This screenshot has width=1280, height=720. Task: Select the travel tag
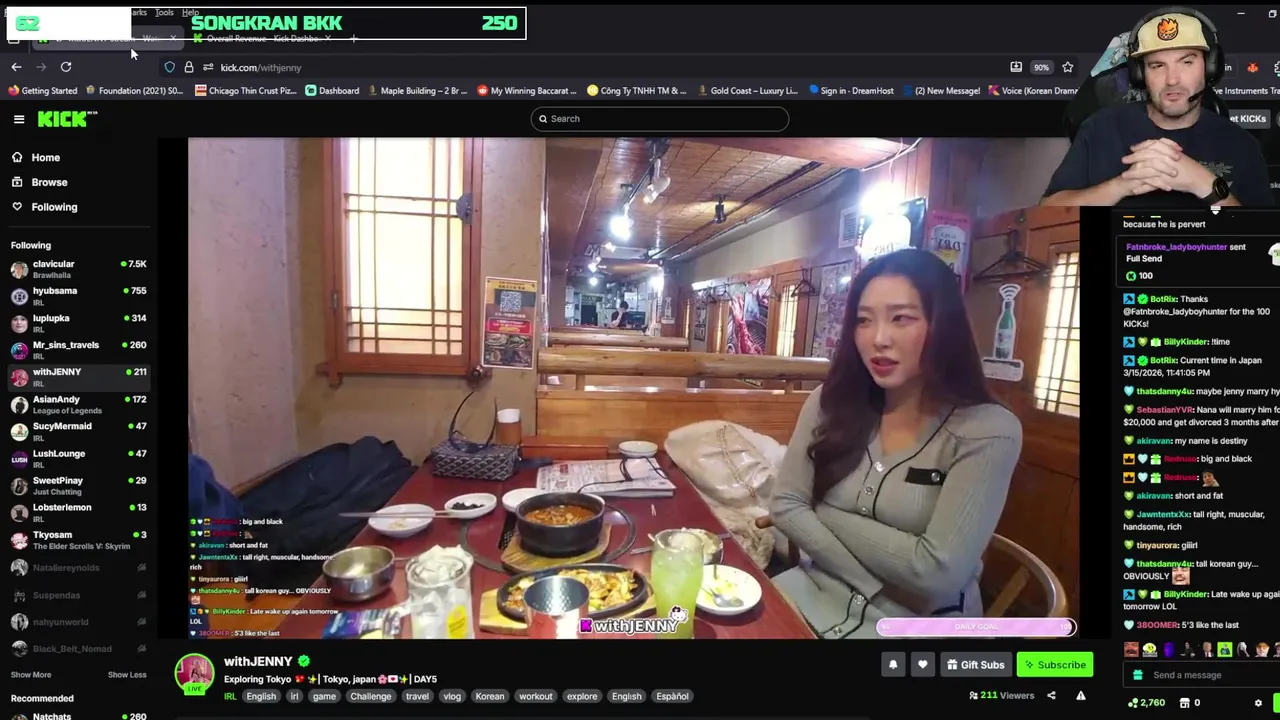pos(417,697)
